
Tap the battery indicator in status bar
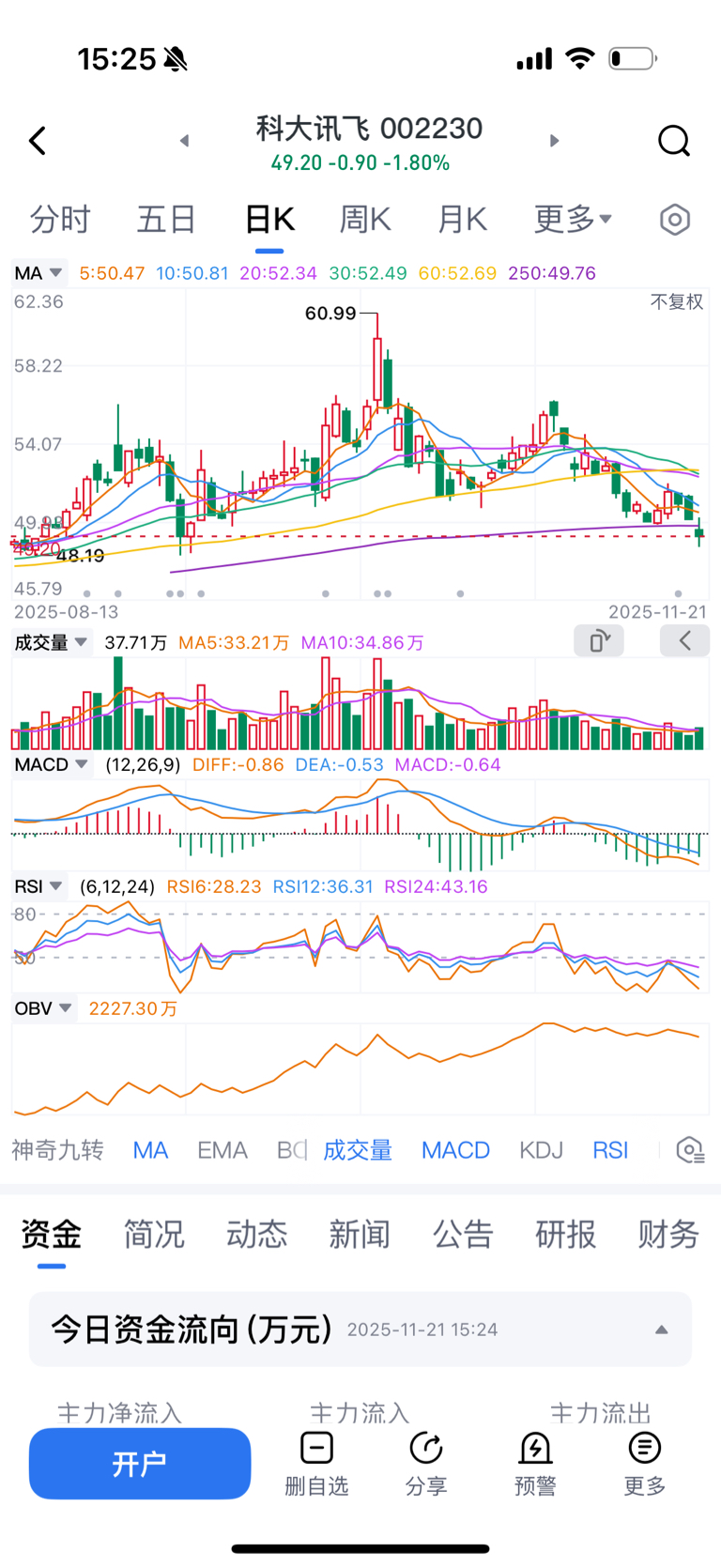[633, 59]
